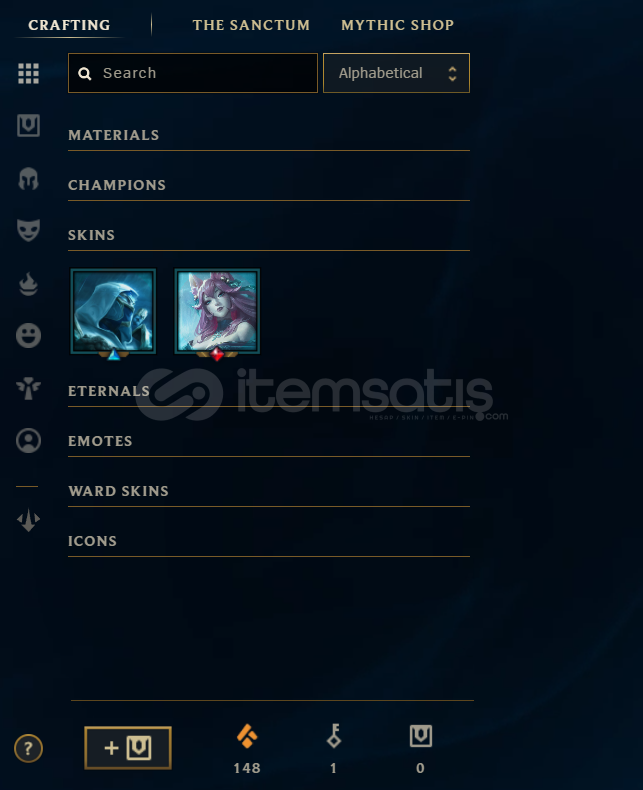Collapse the Skins section header
The image size is (643, 790).
[x=269, y=235]
